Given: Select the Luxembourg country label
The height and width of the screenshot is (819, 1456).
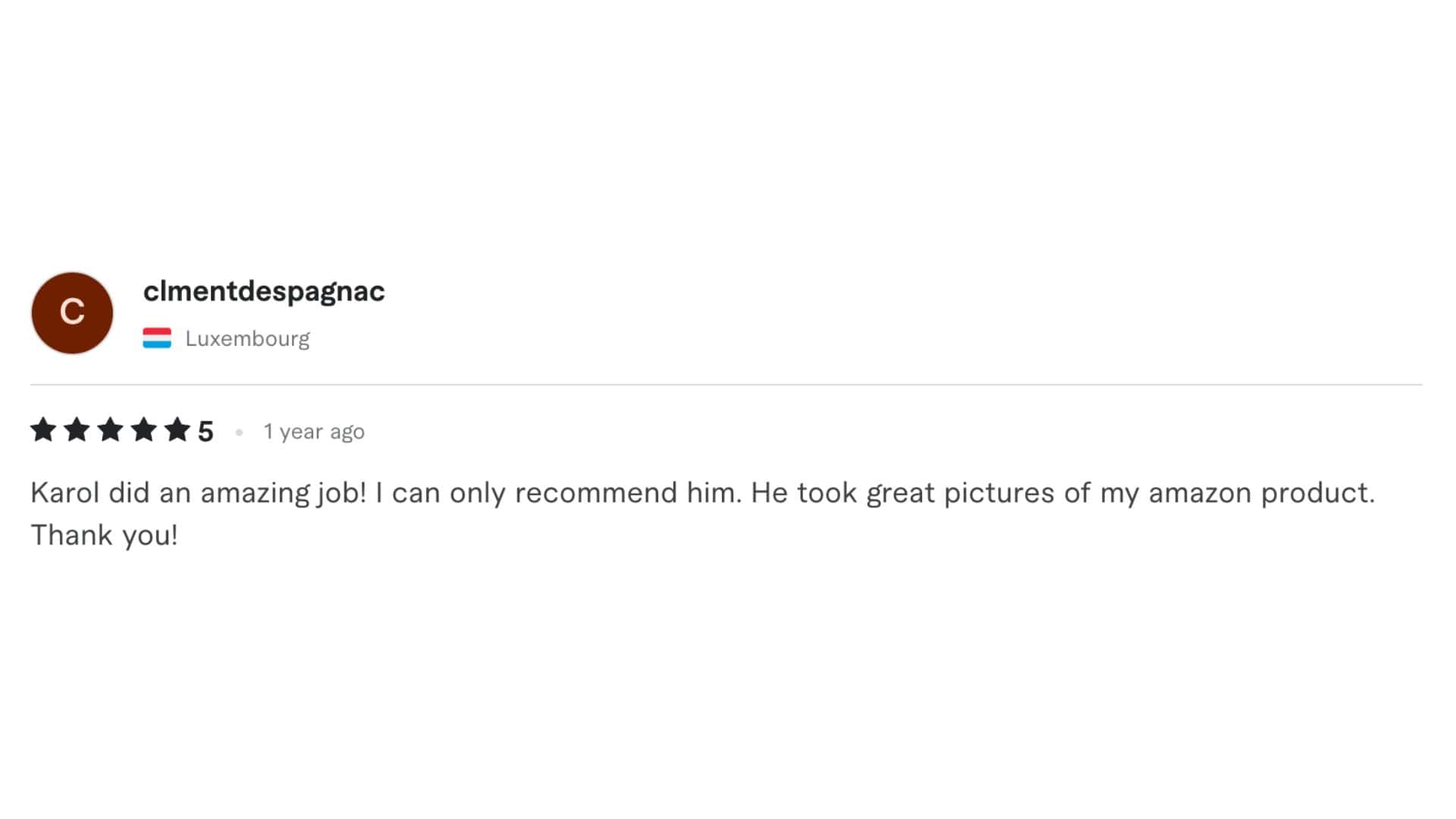Looking at the screenshot, I should 247,339.
